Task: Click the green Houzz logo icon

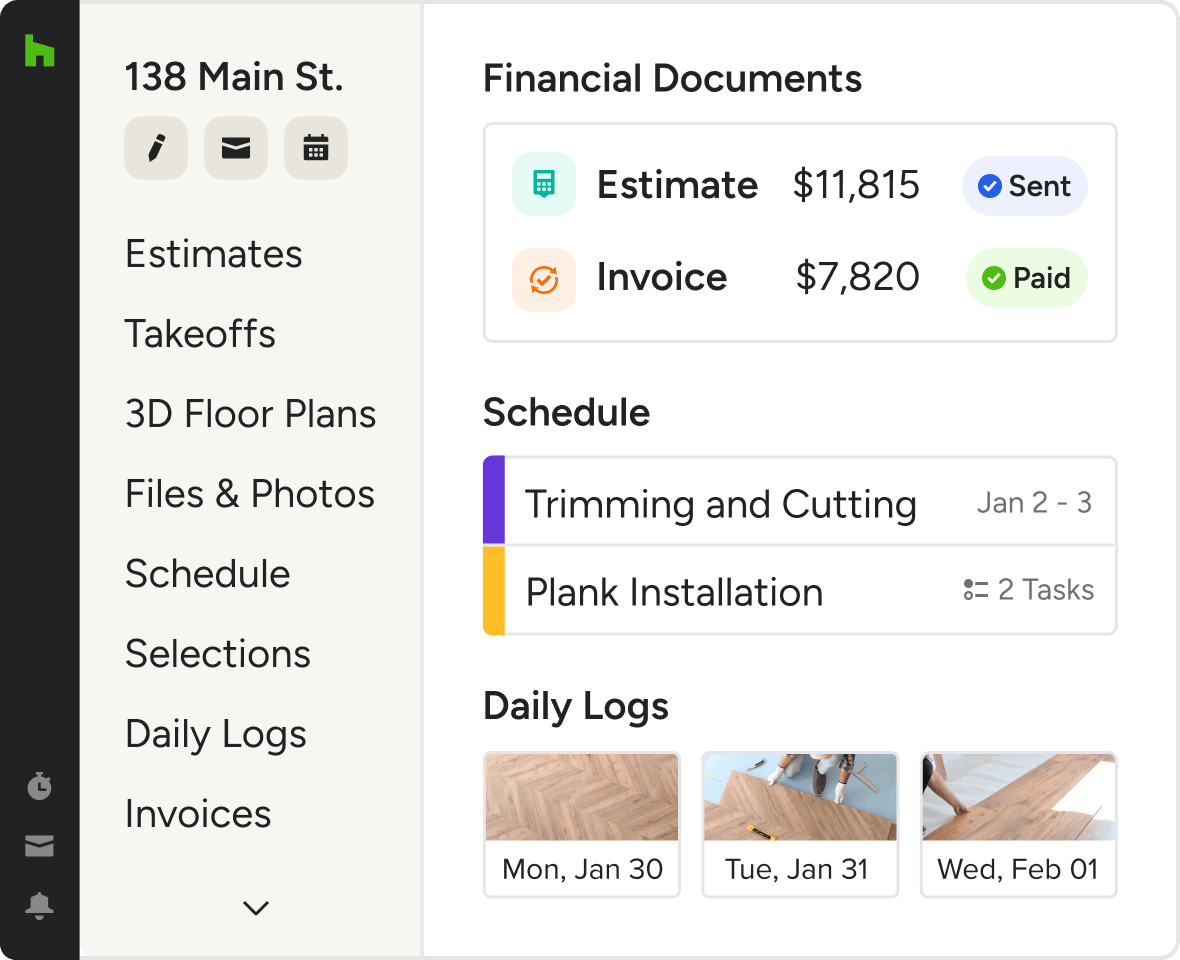Action: (x=40, y=50)
